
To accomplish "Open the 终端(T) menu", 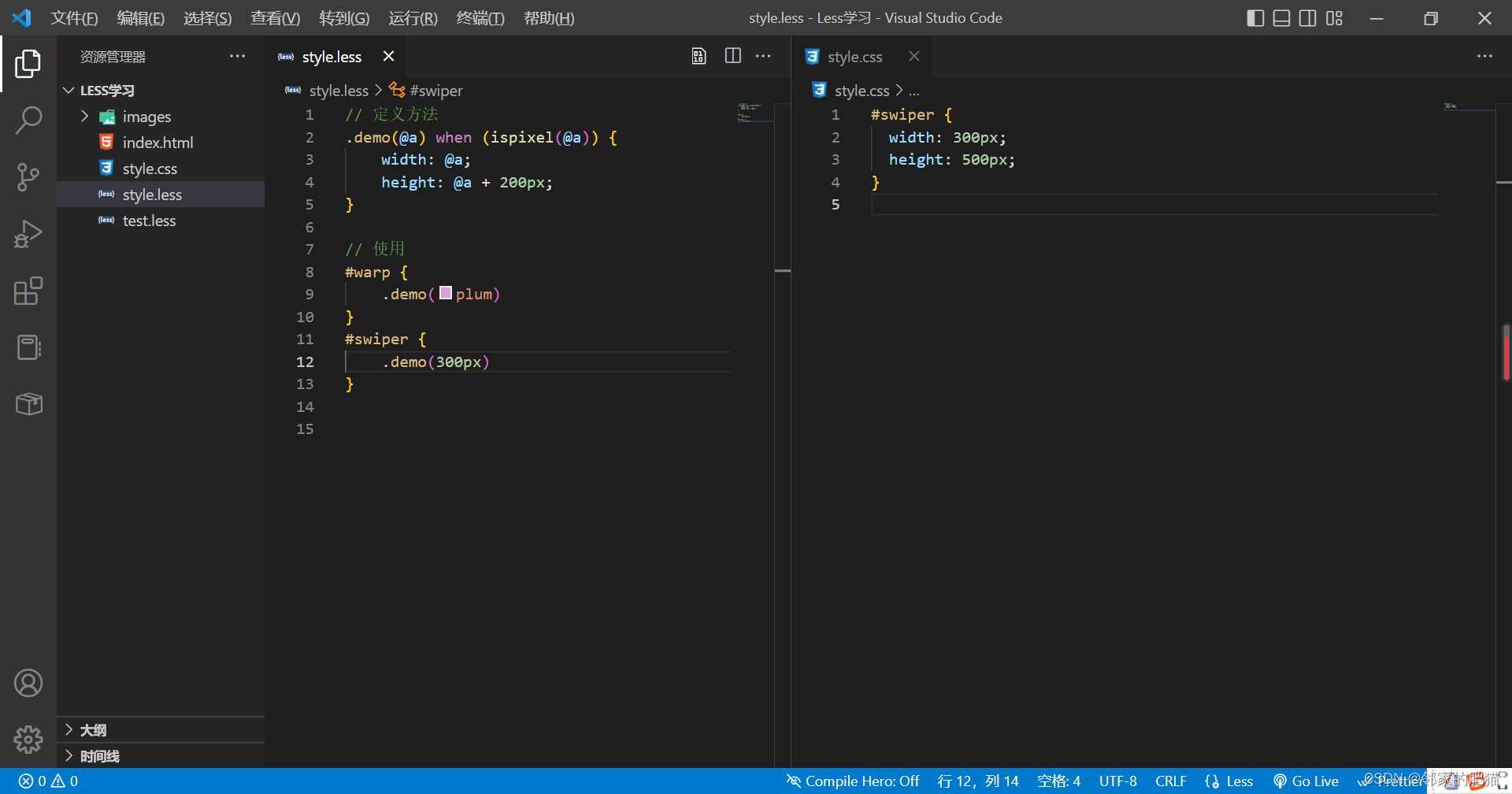I will tap(480, 18).
